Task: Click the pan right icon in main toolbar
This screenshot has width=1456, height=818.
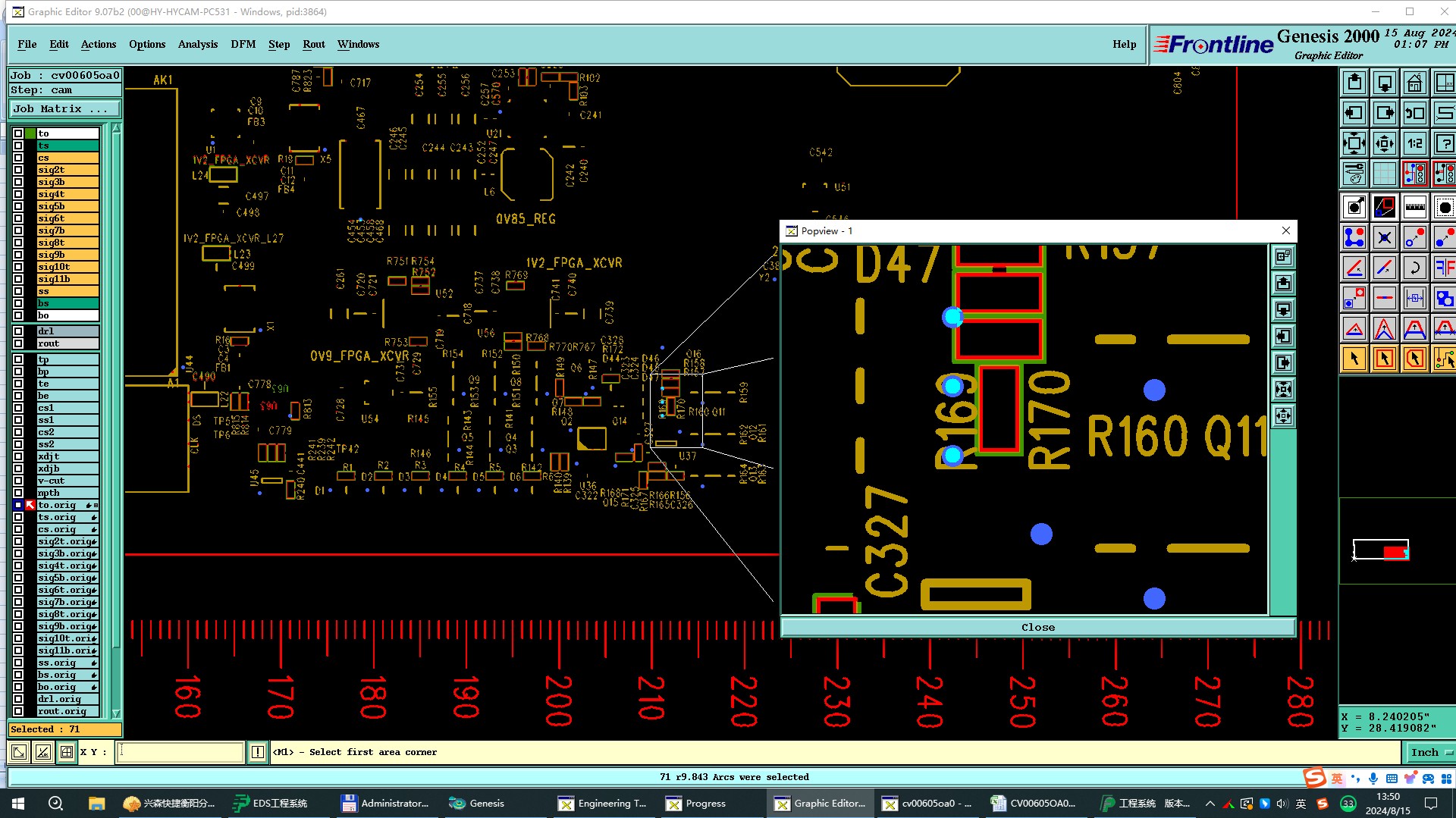Action: (x=1385, y=113)
